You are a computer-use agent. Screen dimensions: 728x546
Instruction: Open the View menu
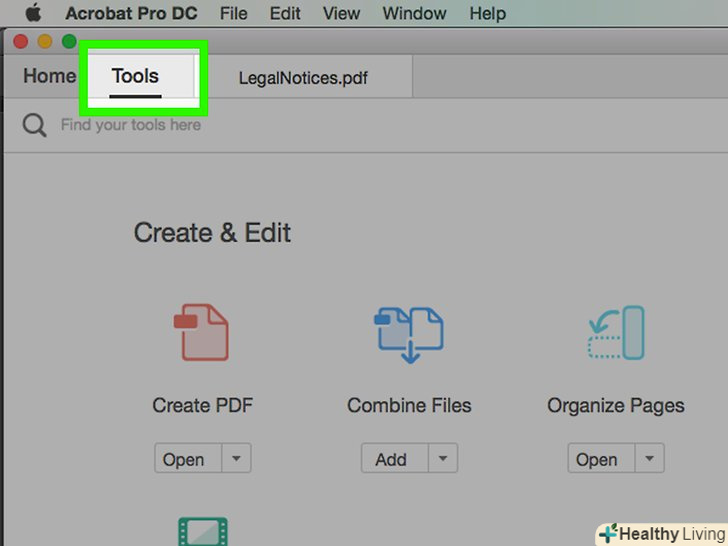pos(341,13)
